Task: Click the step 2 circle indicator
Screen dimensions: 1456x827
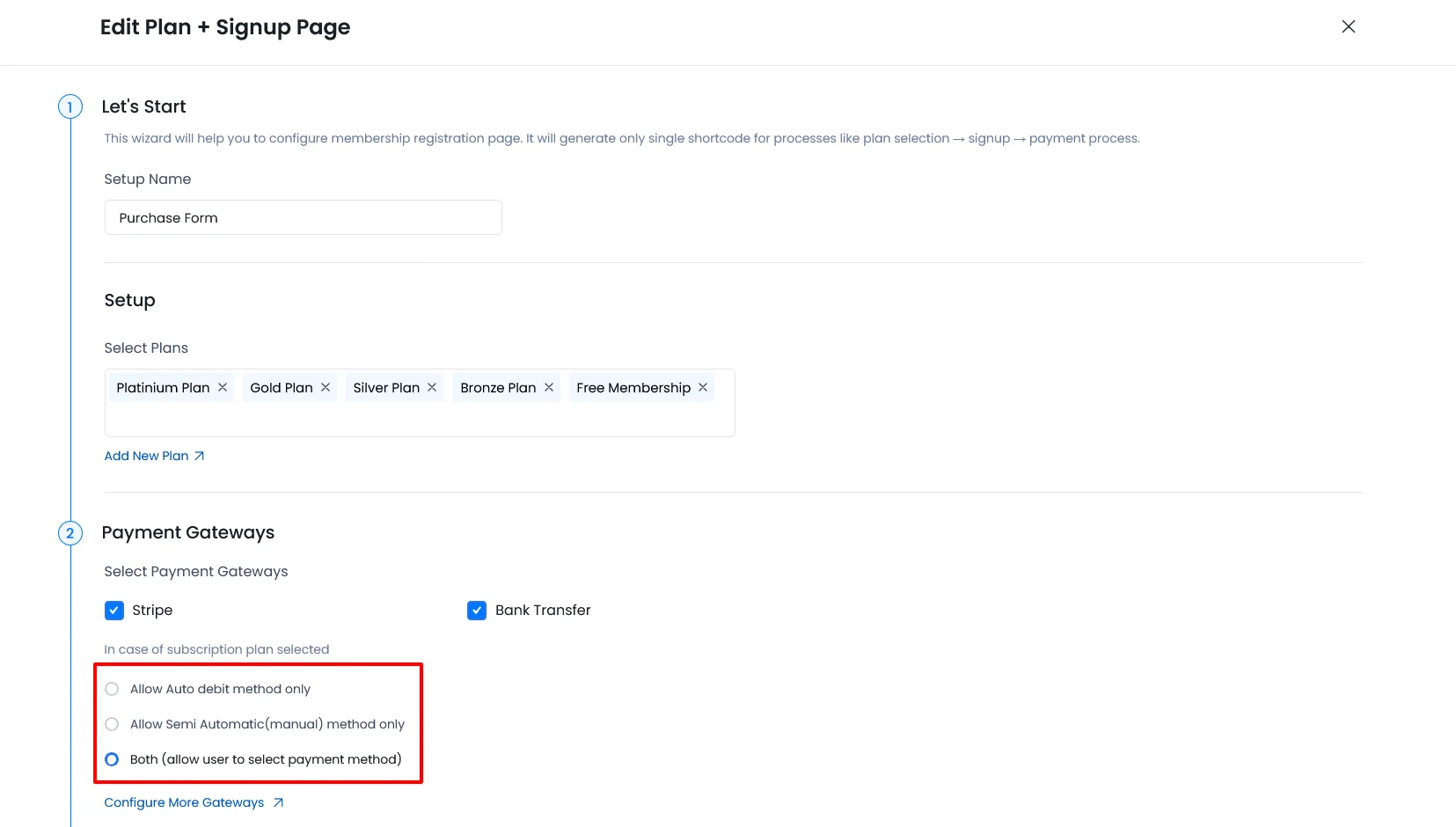Action: [70, 533]
